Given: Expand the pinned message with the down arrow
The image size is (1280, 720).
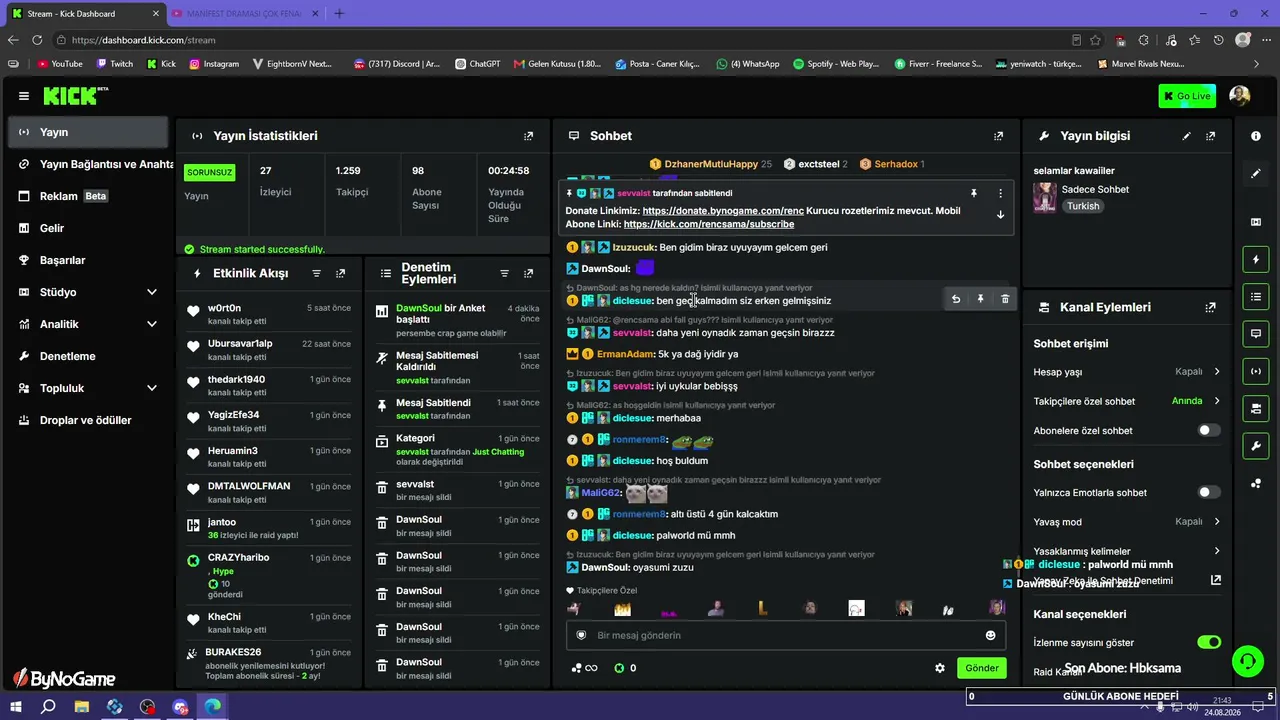Looking at the screenshot, I should pyautogui.click(x=1000, y=215).
